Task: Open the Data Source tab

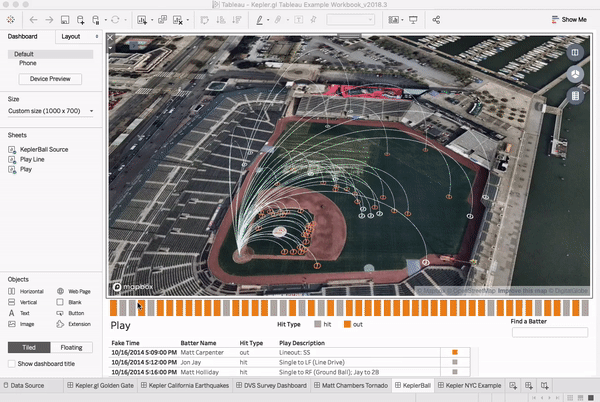Action: point(23,386)
